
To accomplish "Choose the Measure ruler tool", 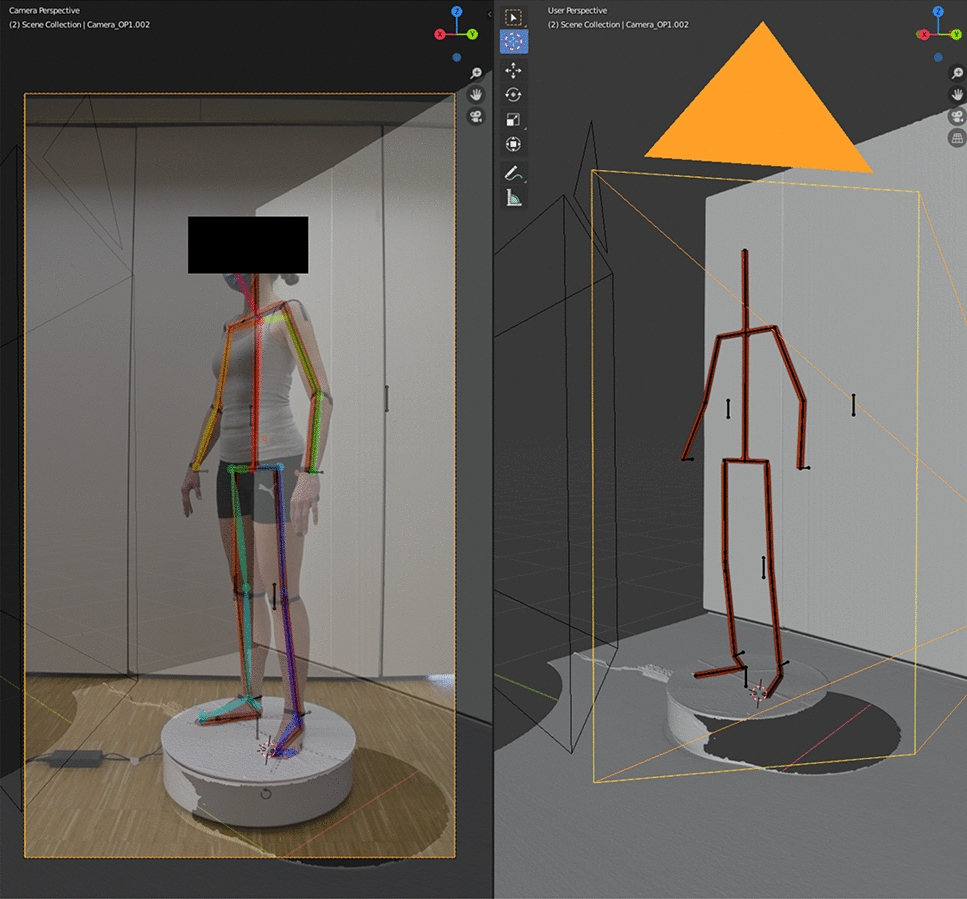I will pyautogui.click(x=513, y=198).
